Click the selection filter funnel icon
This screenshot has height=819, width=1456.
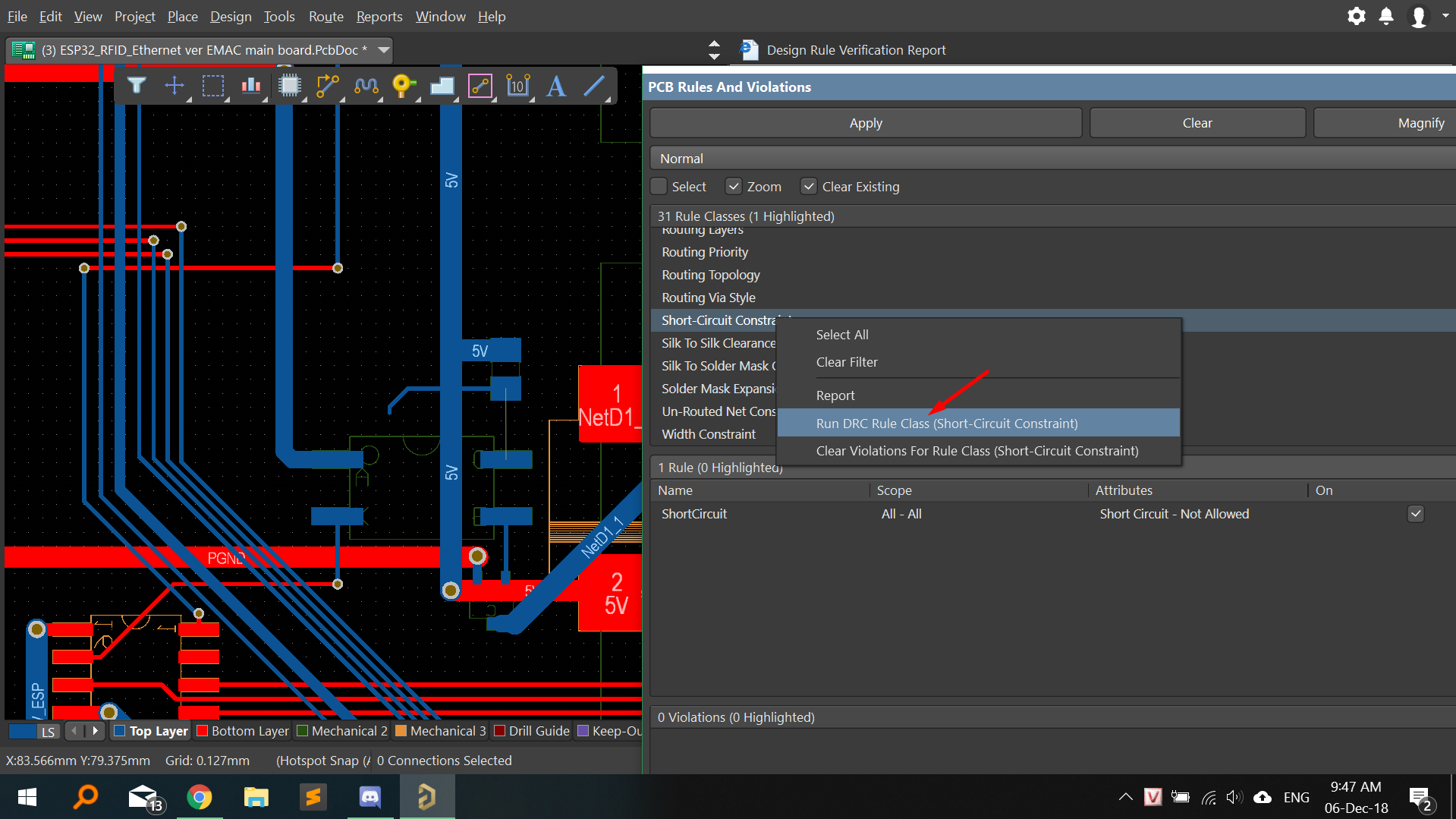(137, 86)
